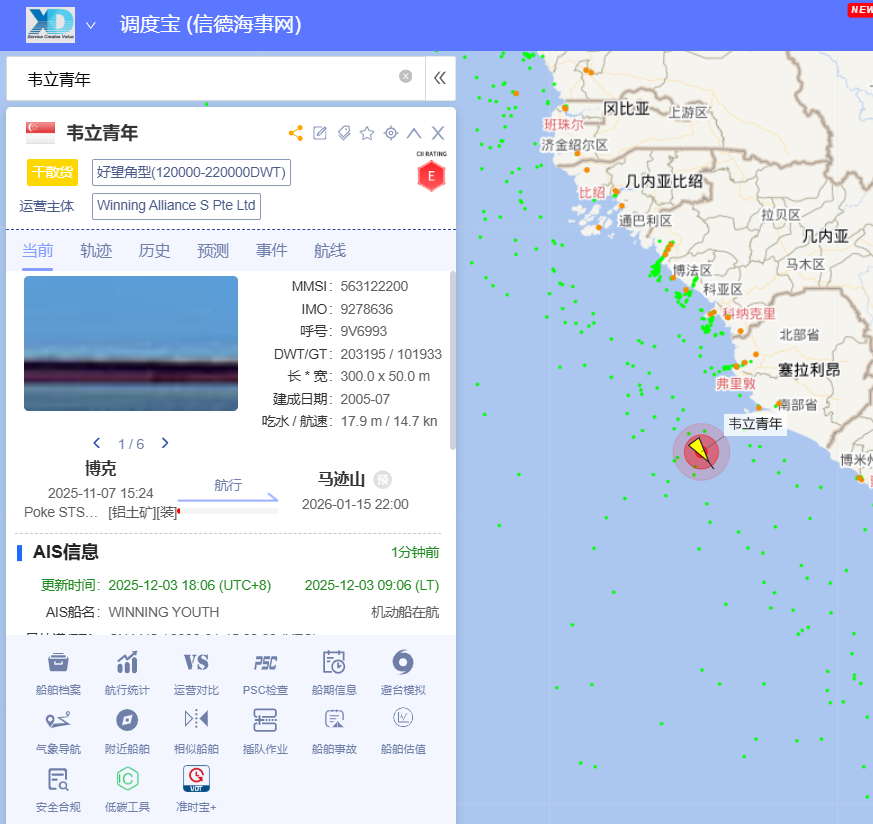This screenshot has height=824, width=873.
Task: Collapse the ship card with up chevron
Action: [x=414, y=133]
